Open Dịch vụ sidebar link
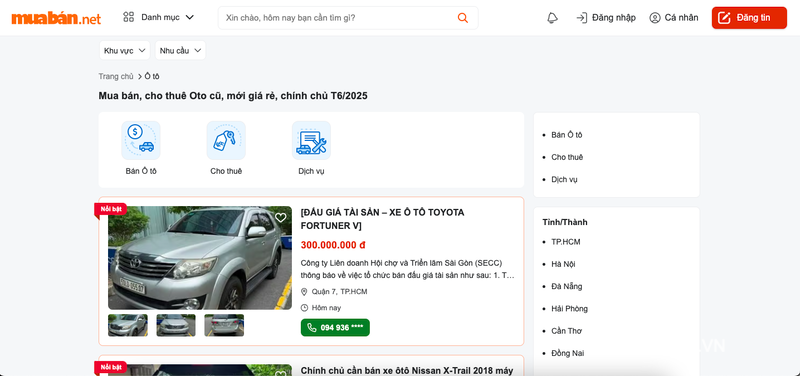Image resolution: width=800 pixels, height=376 pixels. click(564, 180)
